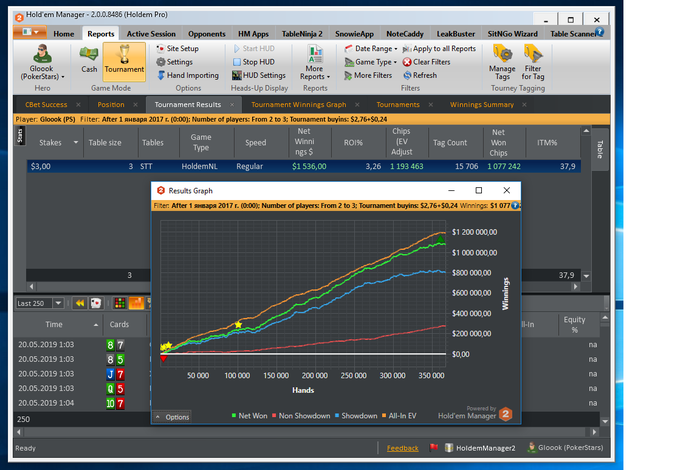This screenshot has height=470, width=700.
Task: Close the Winnings Summary tab
Action: pos(525,104)
